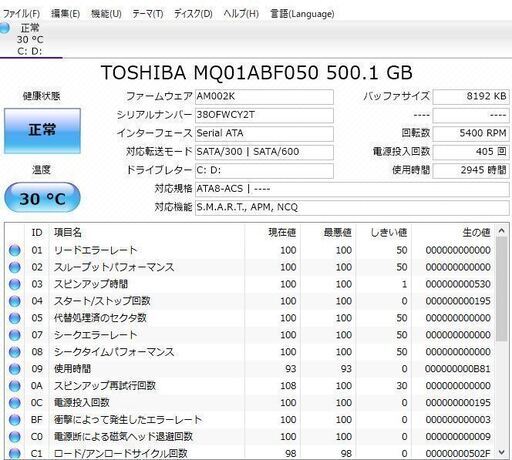Click raw value 000000000009
Viewport: 512px width, 460px height.
(458, 437)
